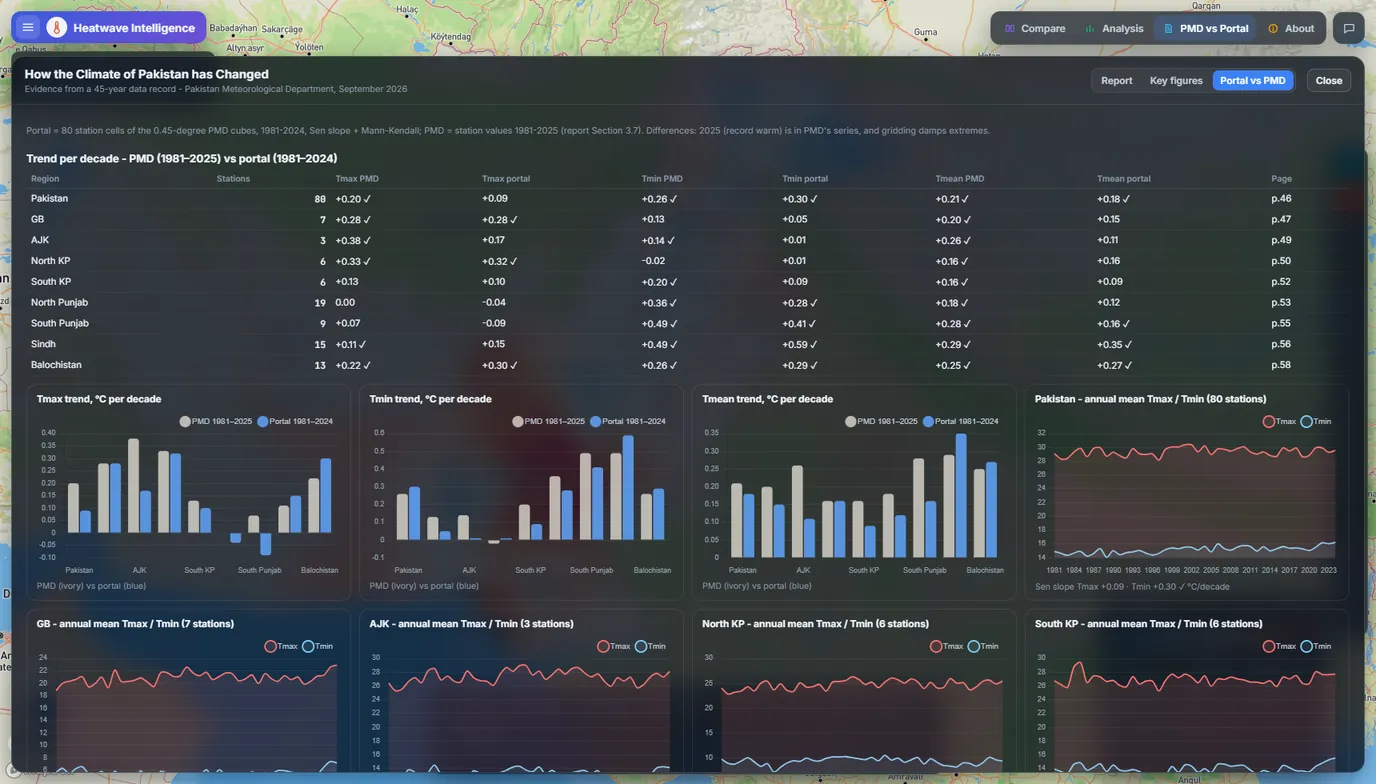The height and width of the screenshot is (784, 1376).
Task: Open the hamburger menu in the top bar
Action: pyautogui.click(x=28, y=28)
